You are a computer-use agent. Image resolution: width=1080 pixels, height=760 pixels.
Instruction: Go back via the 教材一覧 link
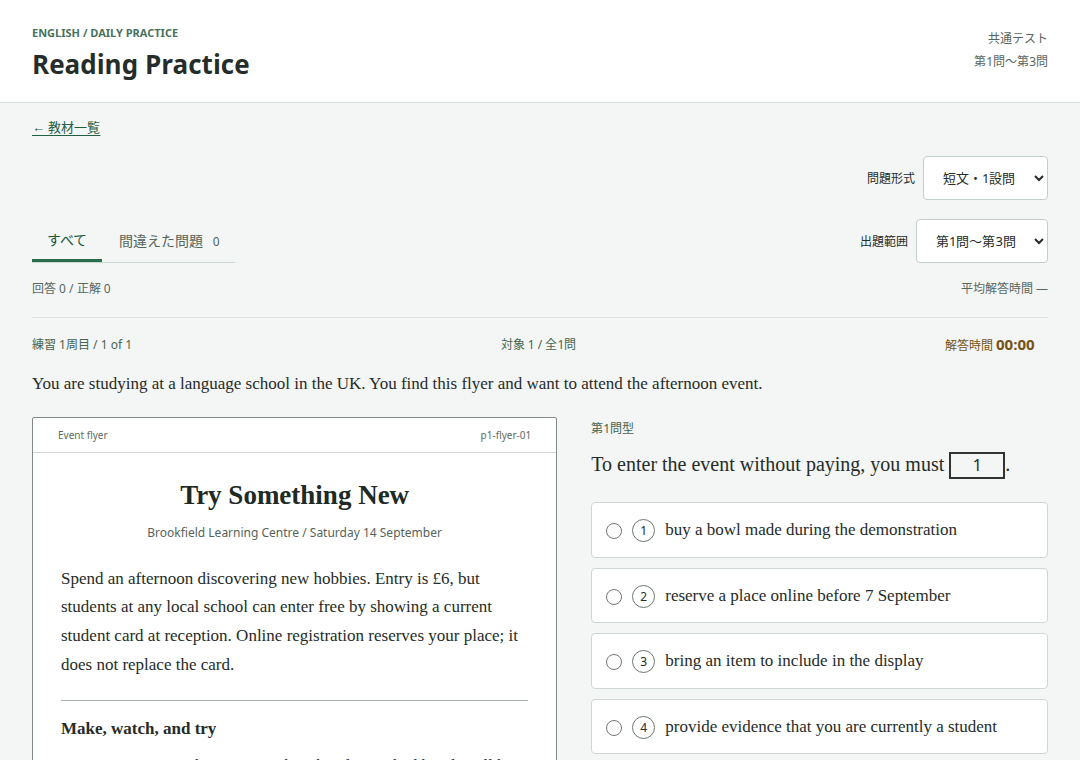pyautogui.click(x=66, y=128)
